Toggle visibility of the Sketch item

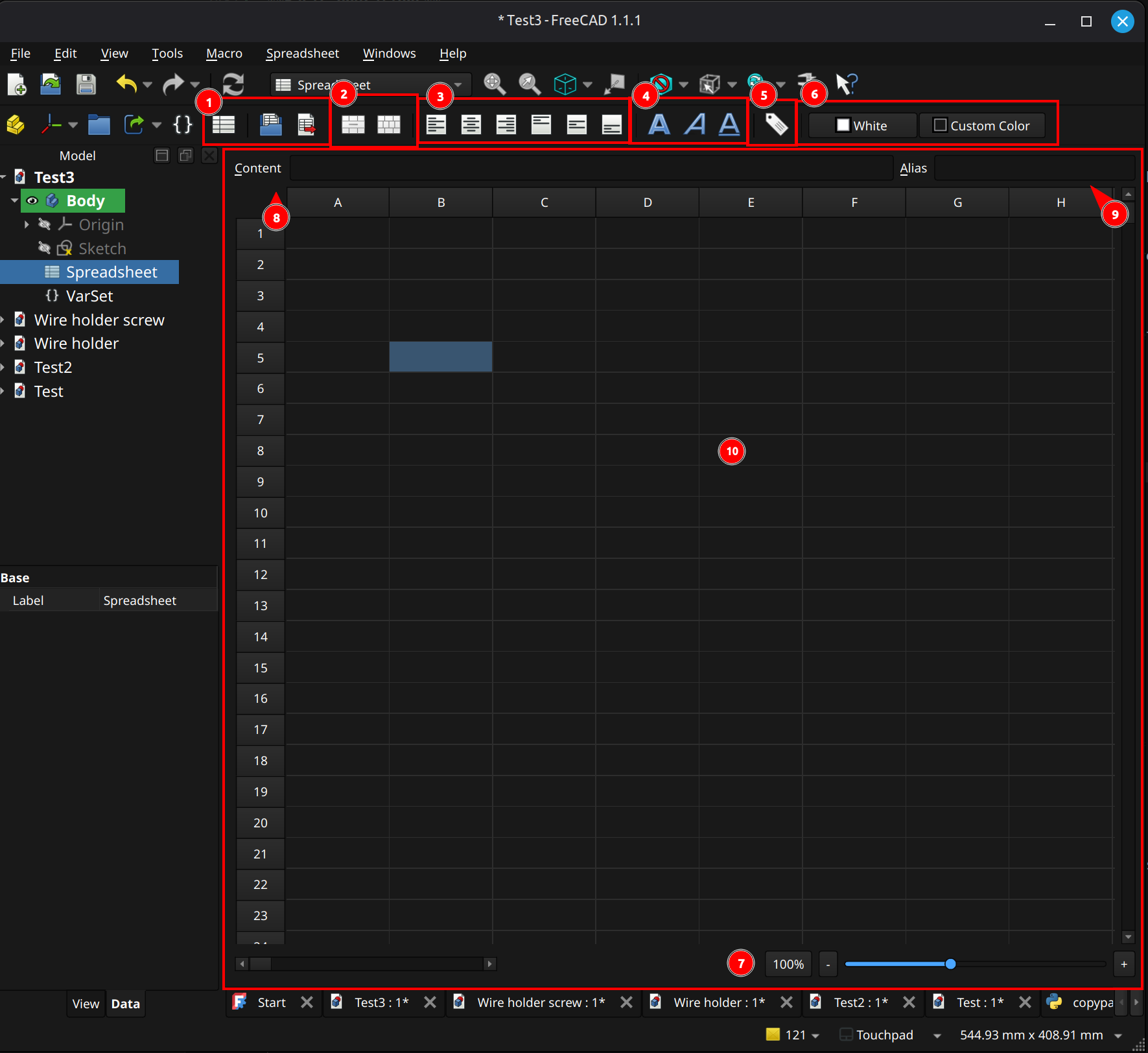[x=45, y=248]
